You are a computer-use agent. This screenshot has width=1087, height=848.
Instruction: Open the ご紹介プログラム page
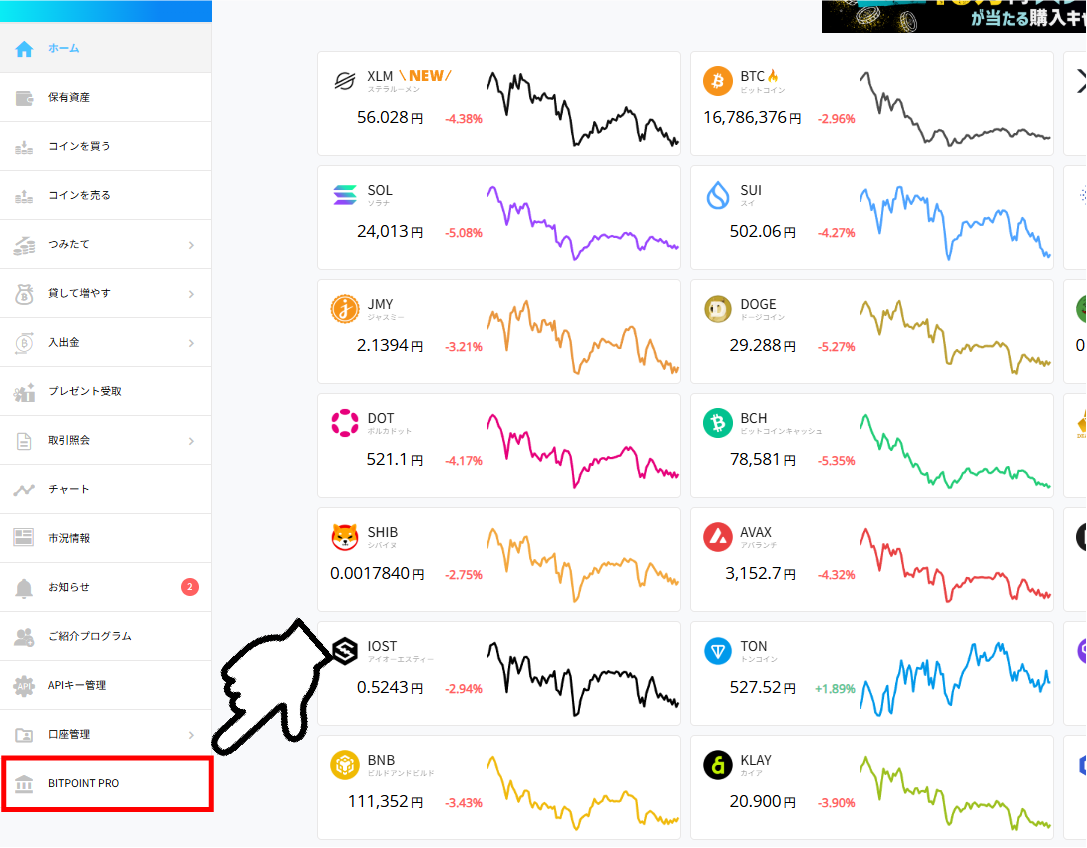tap(89, 637)
